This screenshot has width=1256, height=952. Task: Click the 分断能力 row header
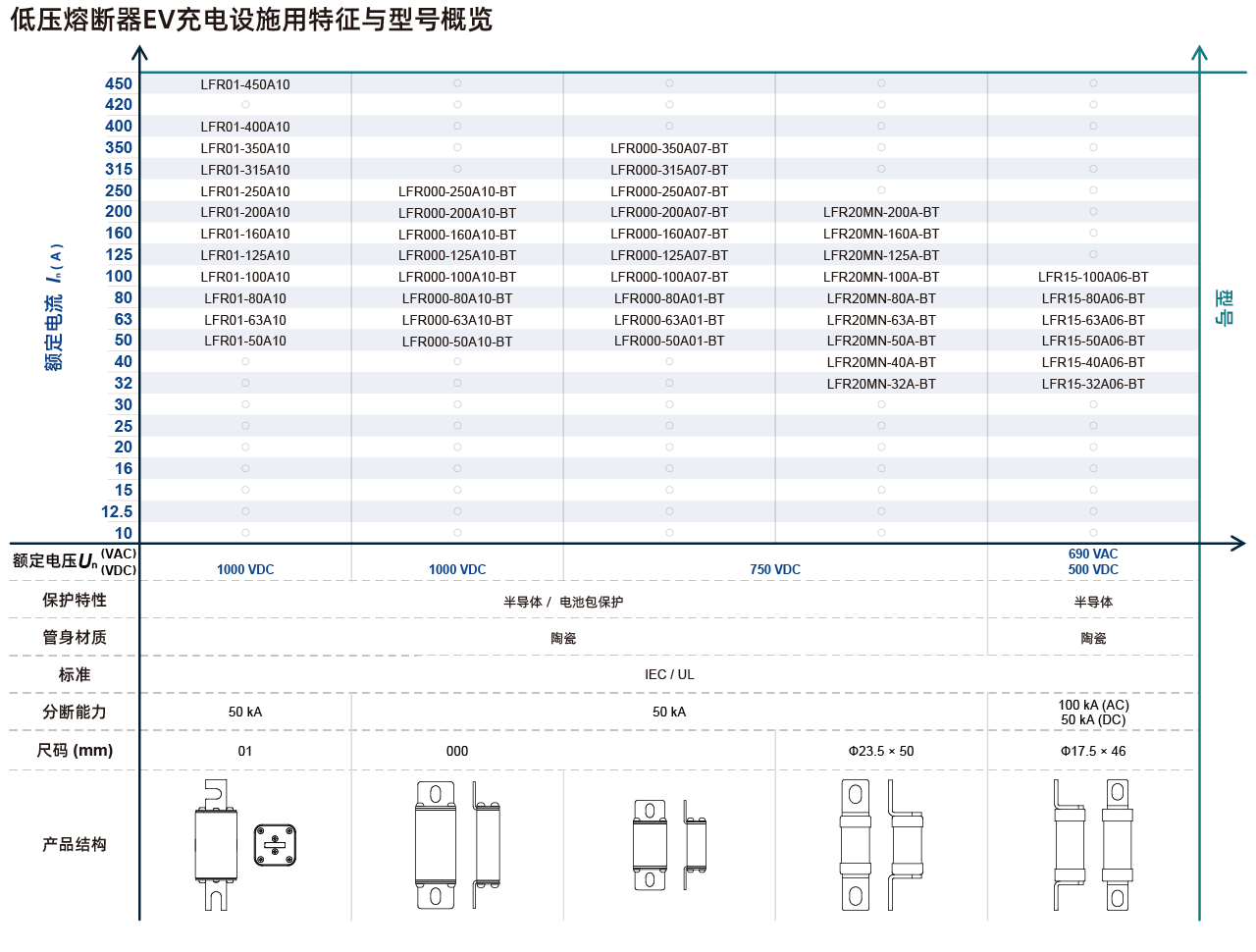[x=75, y=712]
